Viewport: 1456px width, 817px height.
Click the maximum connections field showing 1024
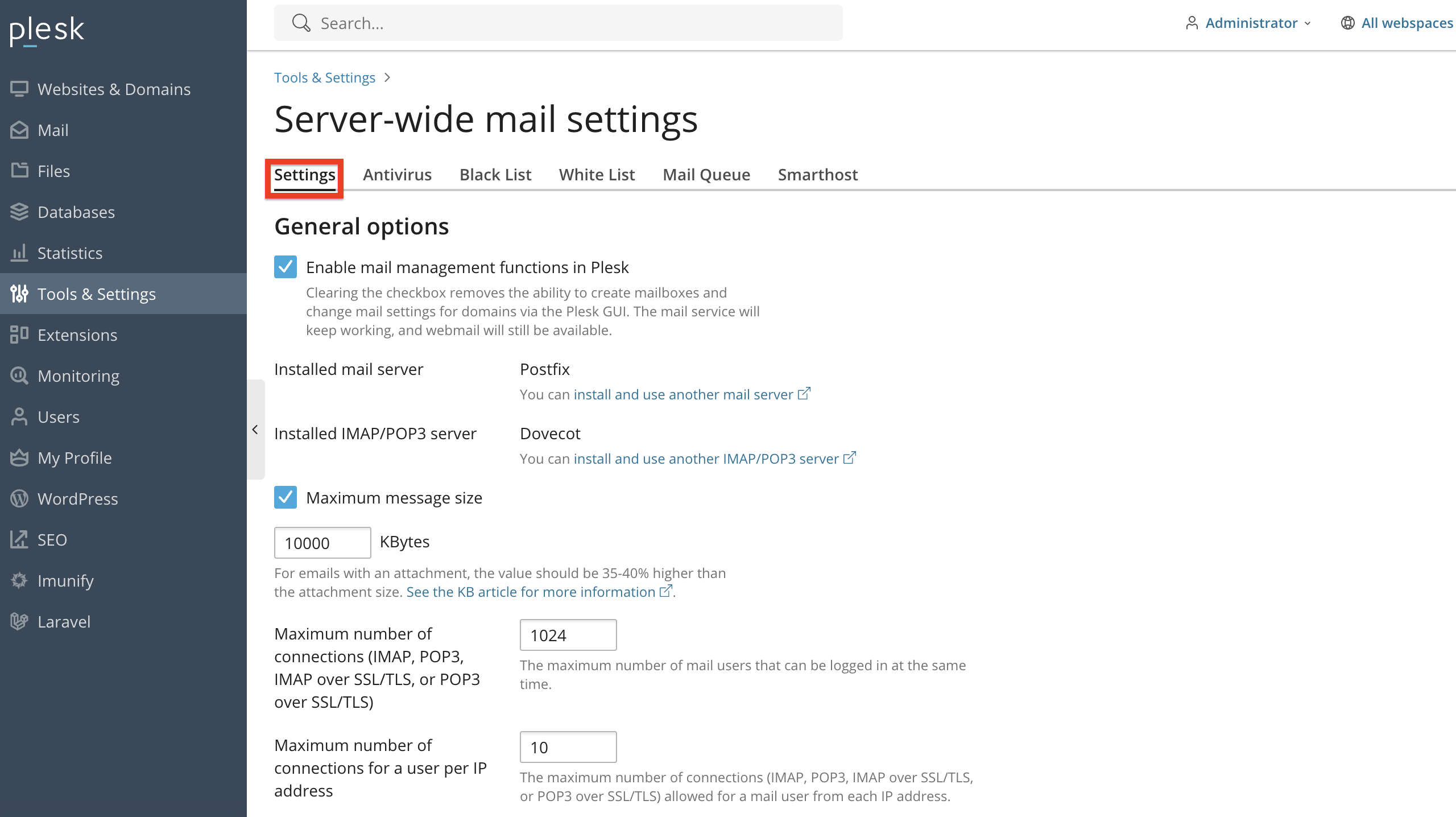point(568,635)
